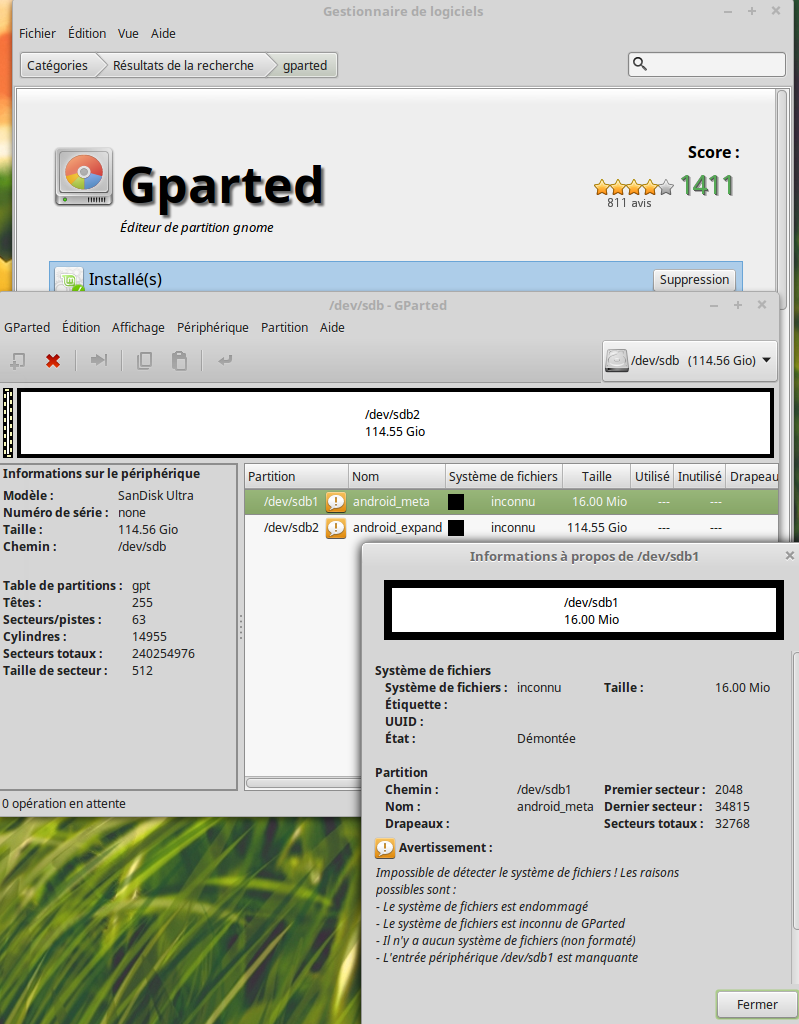Open Édition menu in Gestionnaire de logiciels
The width and height of the screenshot is (799, 1024).
[87, 33]
